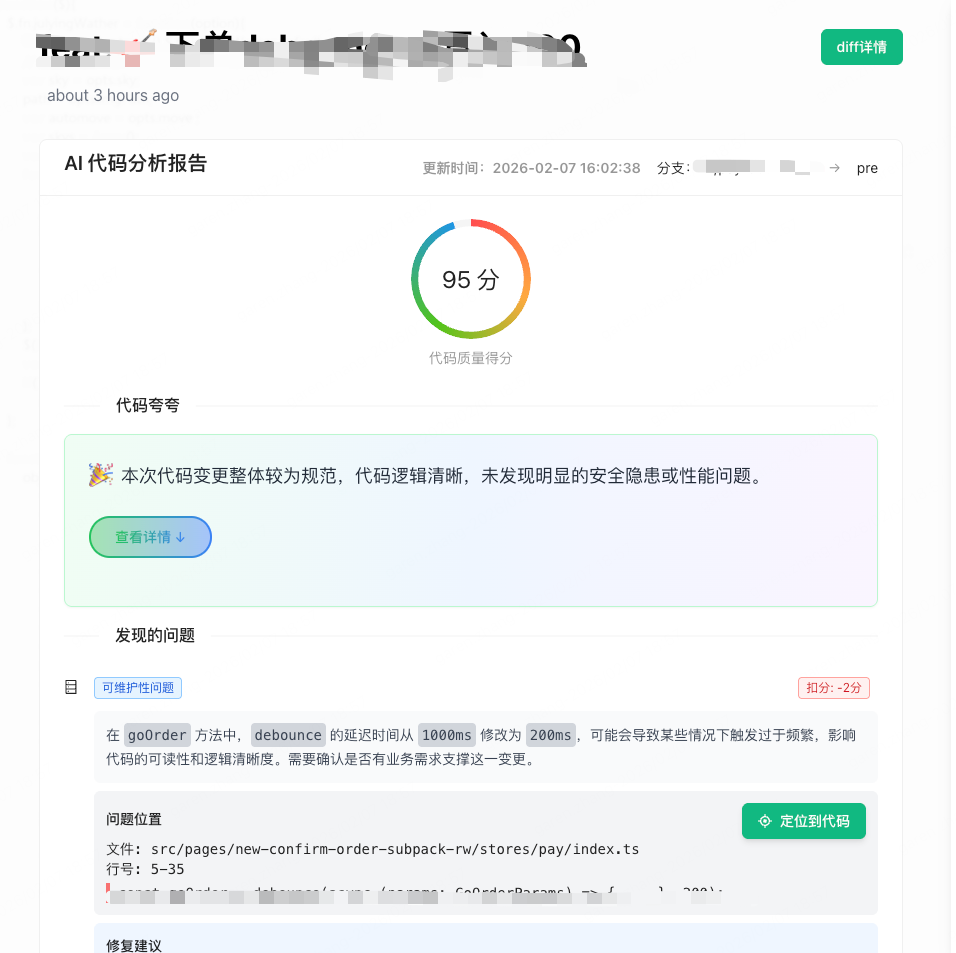This screenshot has width=956, height=953.
Task: Toggle the 扣分: -2分 score badge
Action: tap(833, 687)
